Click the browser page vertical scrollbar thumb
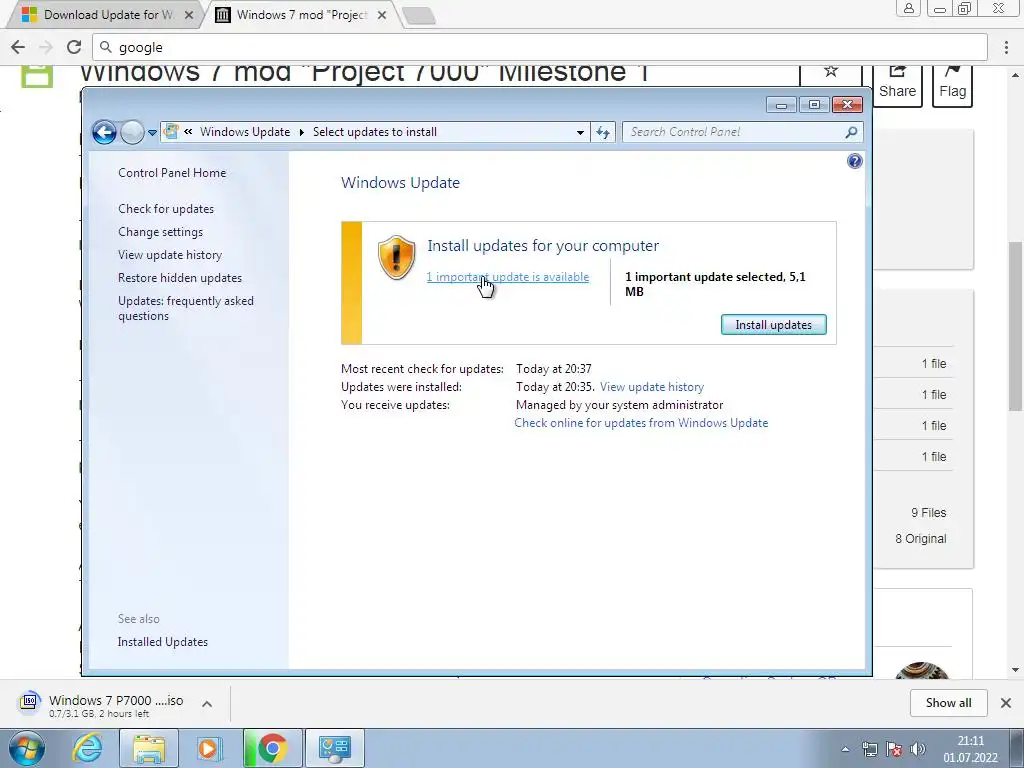1024x768 pixels. pos(1015,325)
